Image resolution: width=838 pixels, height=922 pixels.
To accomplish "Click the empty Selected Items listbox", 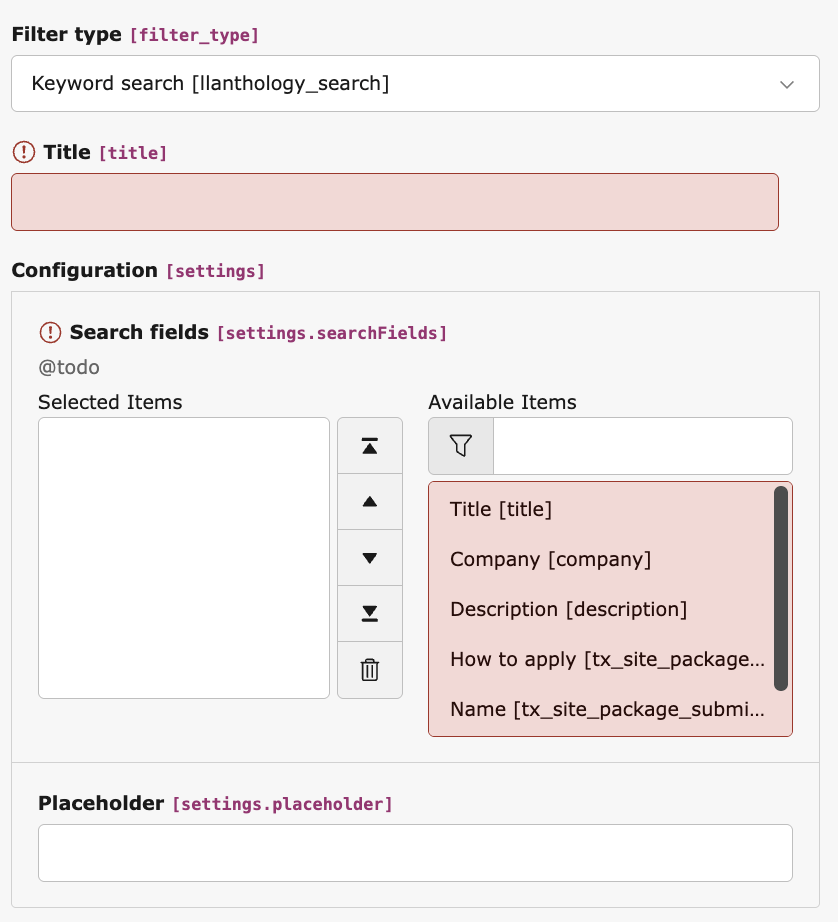I will point(184,558).
